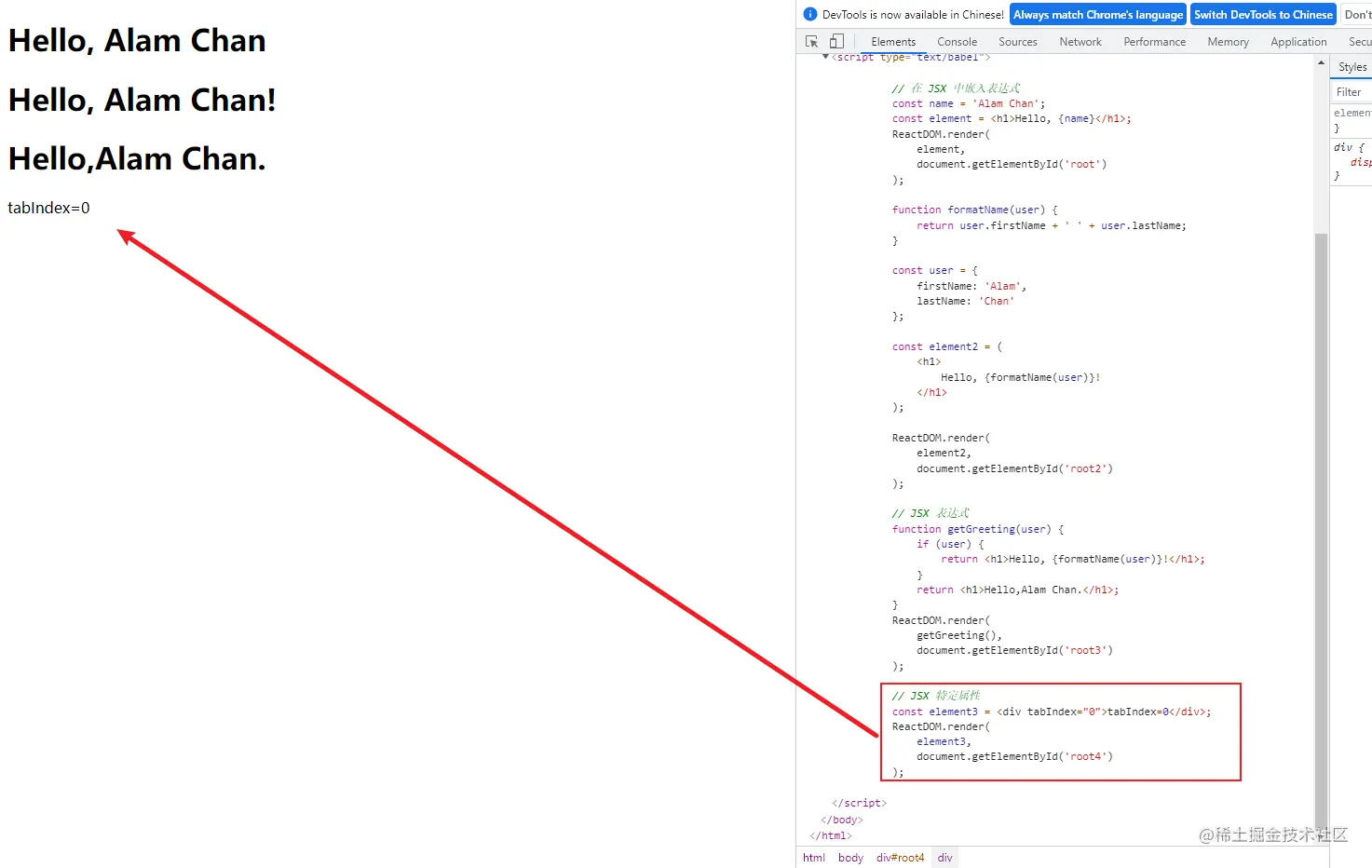
Task: Click the const element3 div tabIndex code line
Action: pyautogui.click(x=1052, y=712)
